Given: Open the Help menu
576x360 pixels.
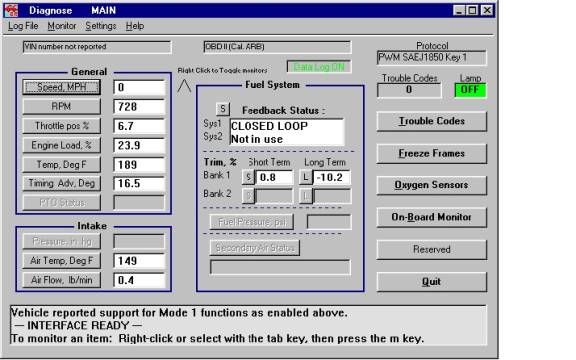Looking at the screenshot, I should (x=135, y=26).
